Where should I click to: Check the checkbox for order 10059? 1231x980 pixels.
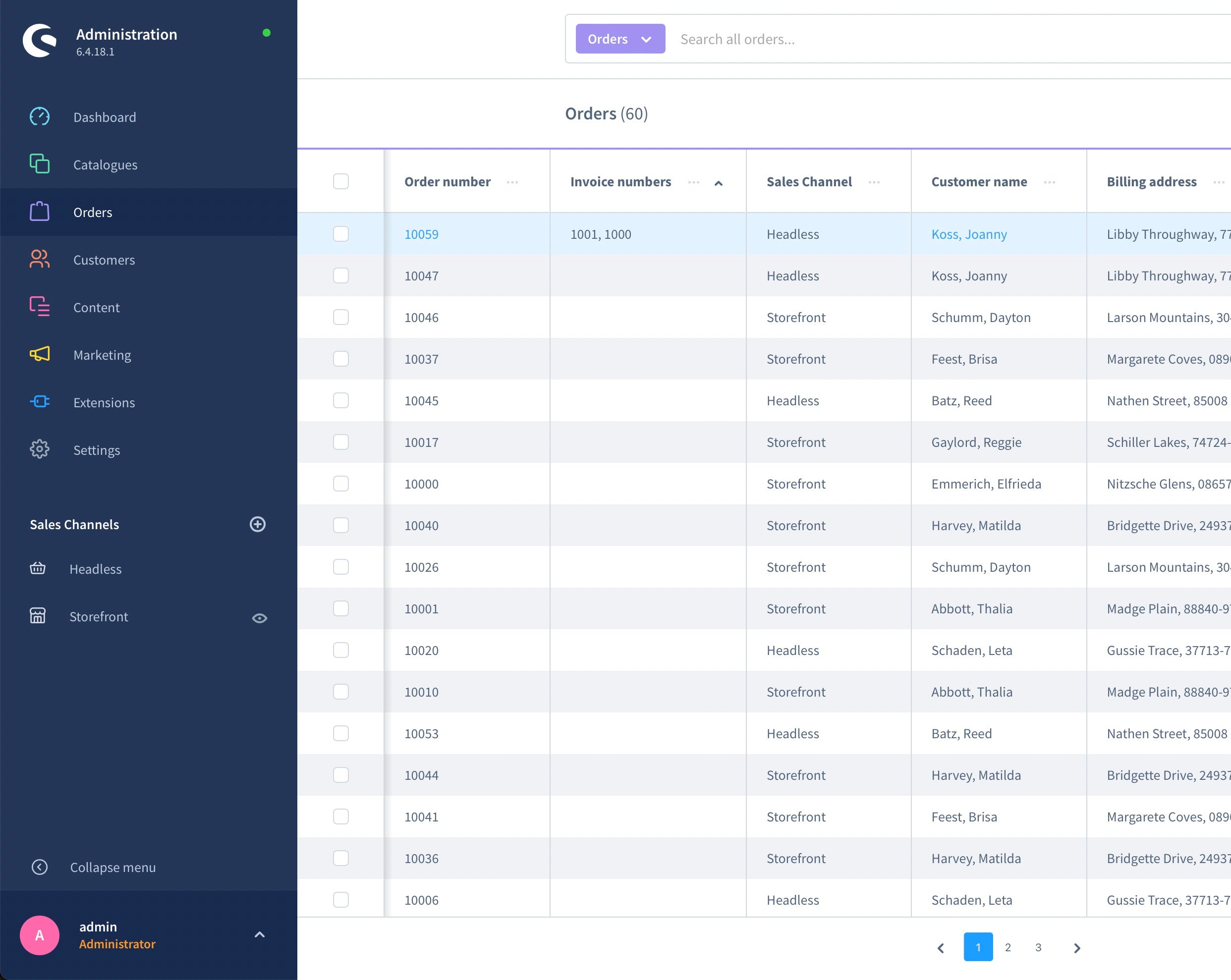(341, 234)
